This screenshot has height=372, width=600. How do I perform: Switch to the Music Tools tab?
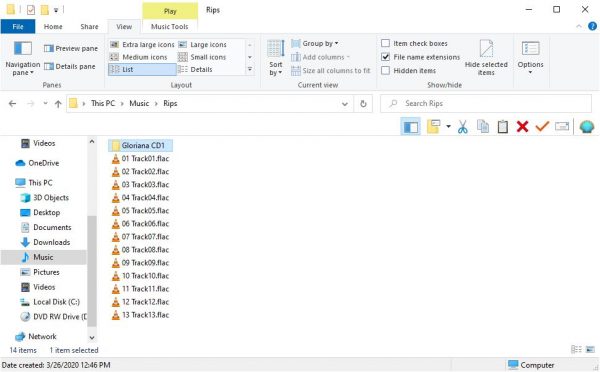click(170, 26)
